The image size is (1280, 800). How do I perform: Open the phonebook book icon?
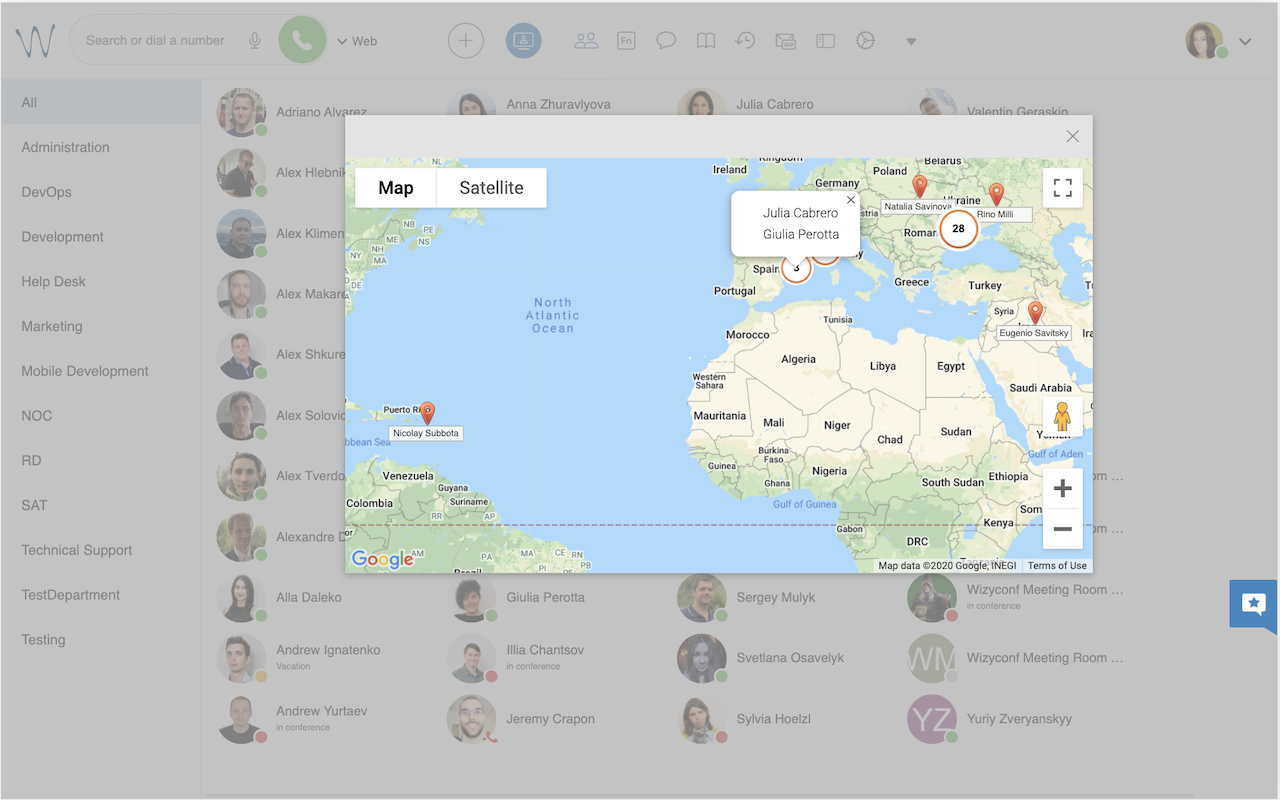click(706, 41)
